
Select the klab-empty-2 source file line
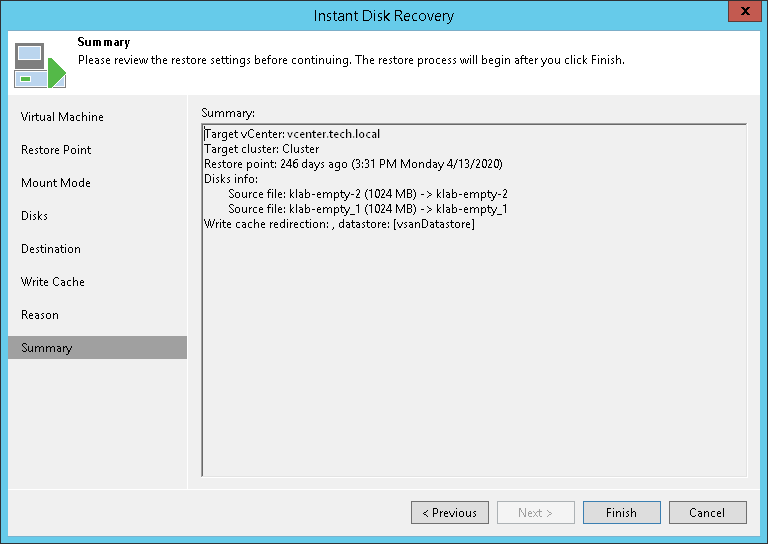[368, 194]
